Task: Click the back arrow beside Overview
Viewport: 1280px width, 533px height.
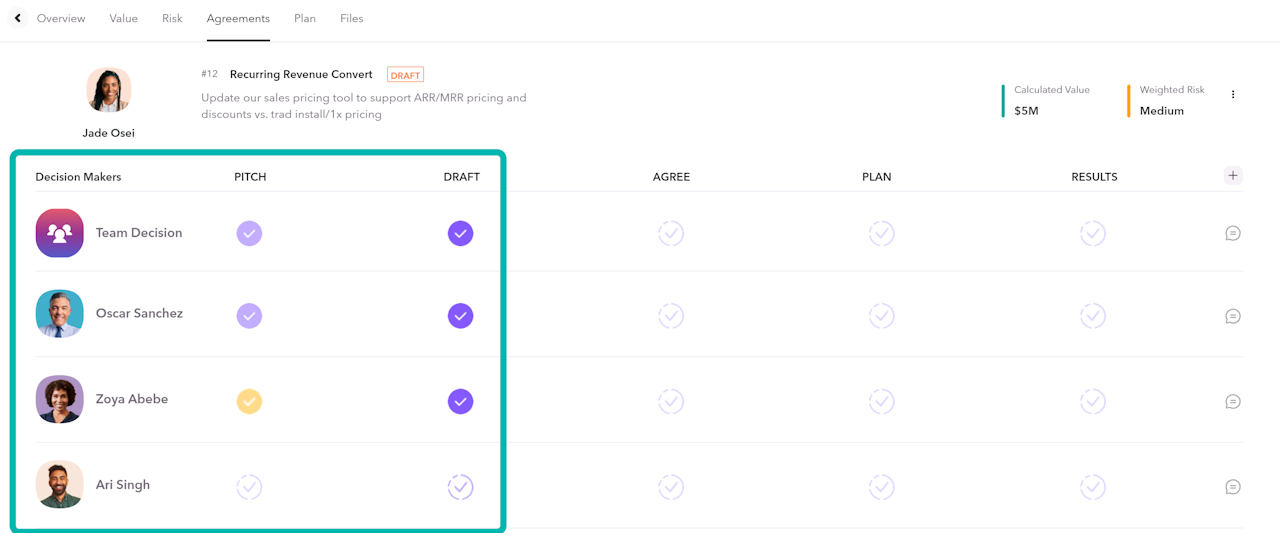Action: pyautogui.click(x=18, y=18)
